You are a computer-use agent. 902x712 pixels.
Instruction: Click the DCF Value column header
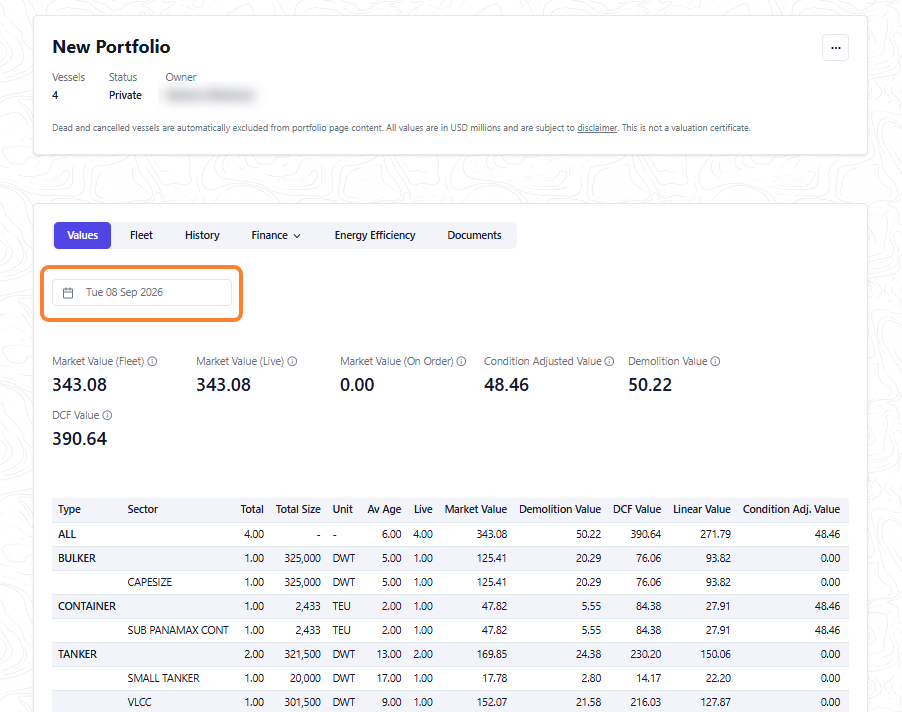pyautogui.click(x=637, y=510)
